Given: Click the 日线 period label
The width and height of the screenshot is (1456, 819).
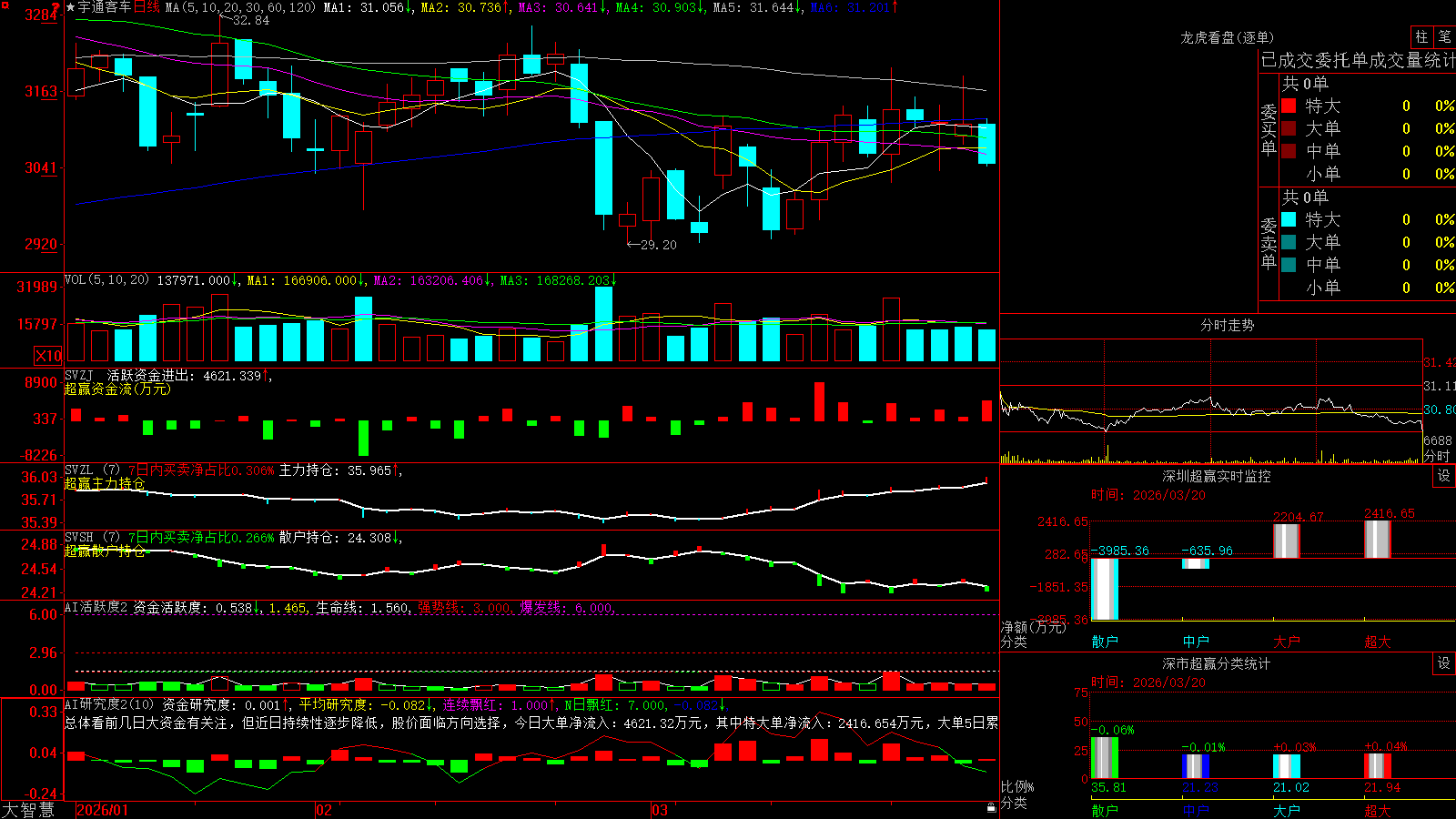Looking at the screenshot, I should (147, 7).
